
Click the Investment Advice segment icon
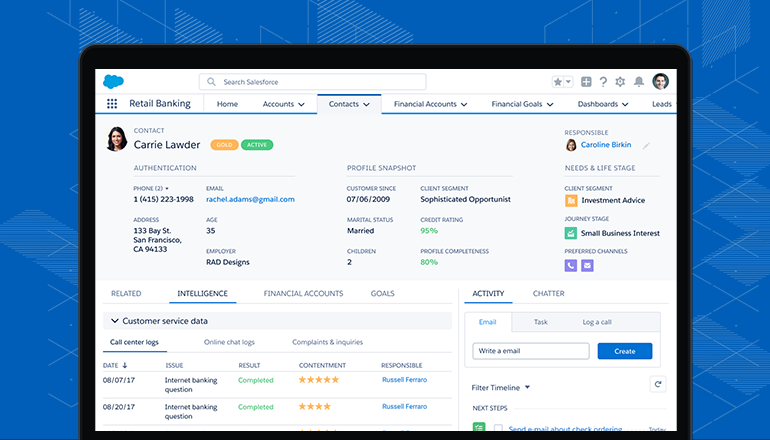[571, 200]
